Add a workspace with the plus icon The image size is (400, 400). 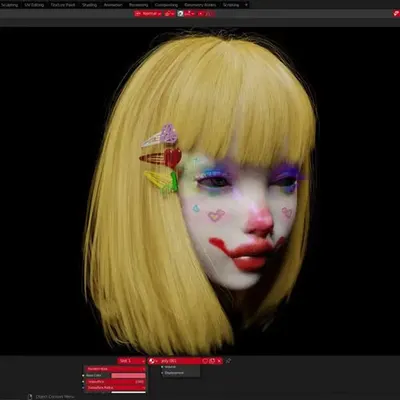click(x=246, y=5)
